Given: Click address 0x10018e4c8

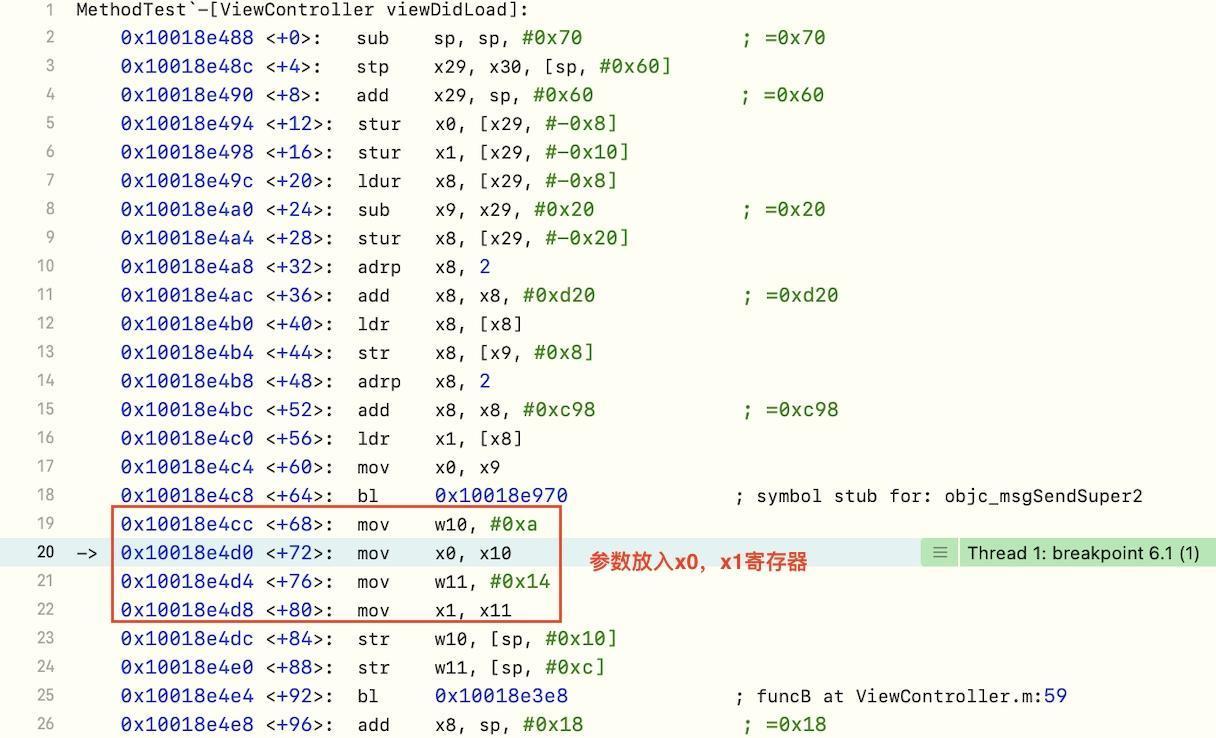Looking at the screenshot, I should tap(187, 496).
